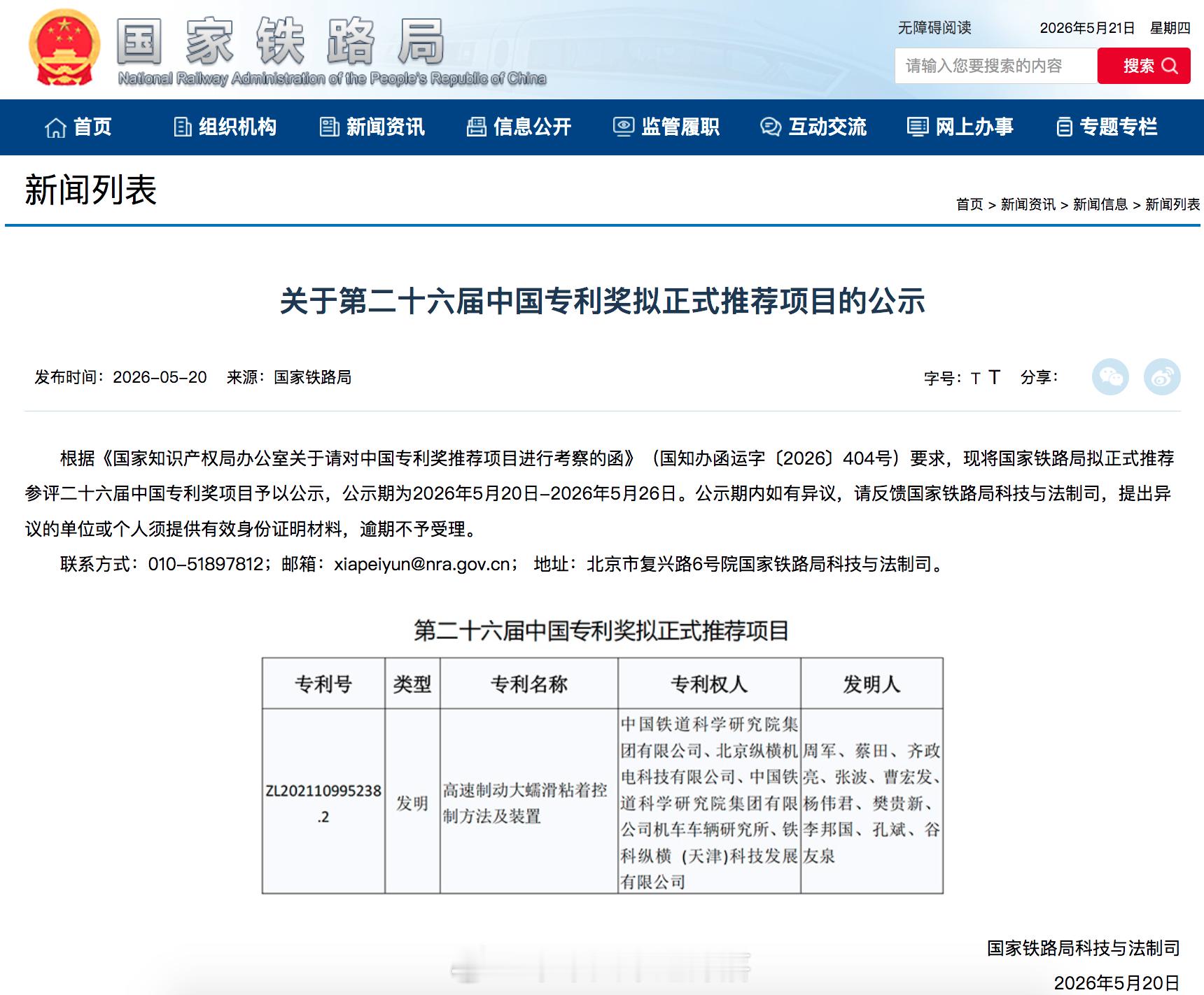Share the article via WeChat icon
The height and width of the screenshot is (995, 1204).
tap(1110, 377)
